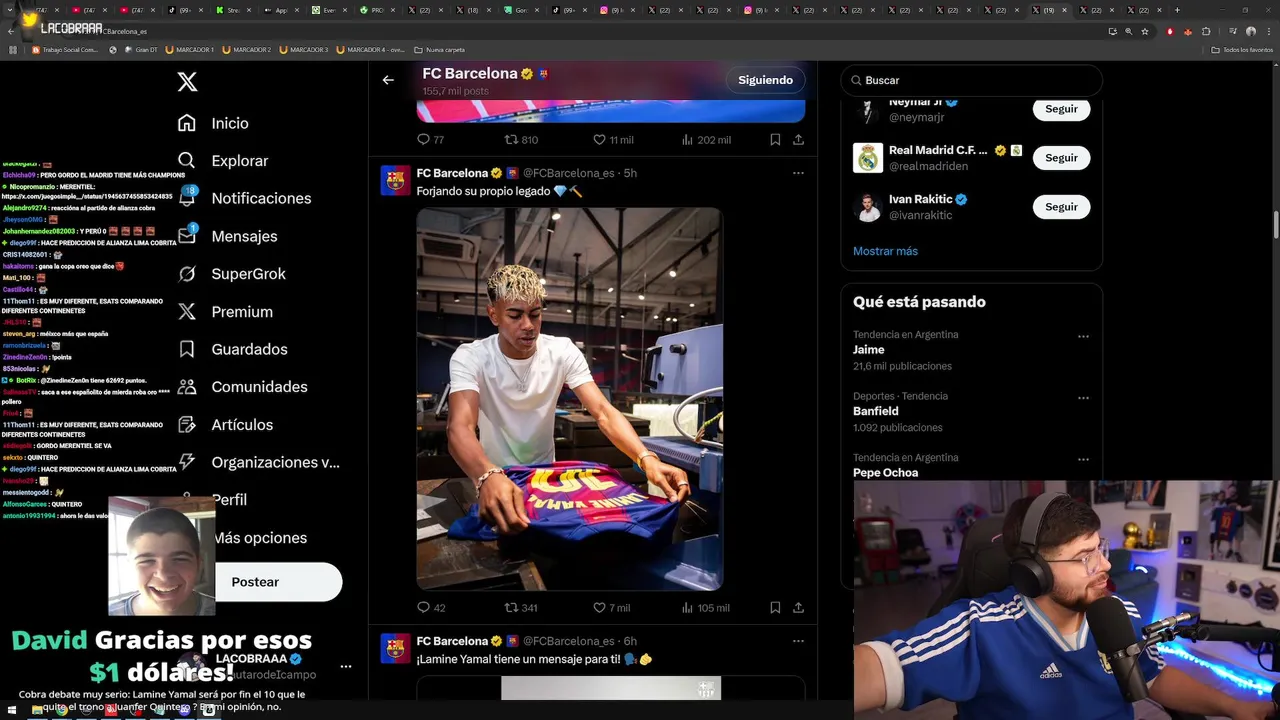Viewport: 1280px width, 720px height.
Task: Open the browser extensions puzzle icon
Action: [1206, 31]
